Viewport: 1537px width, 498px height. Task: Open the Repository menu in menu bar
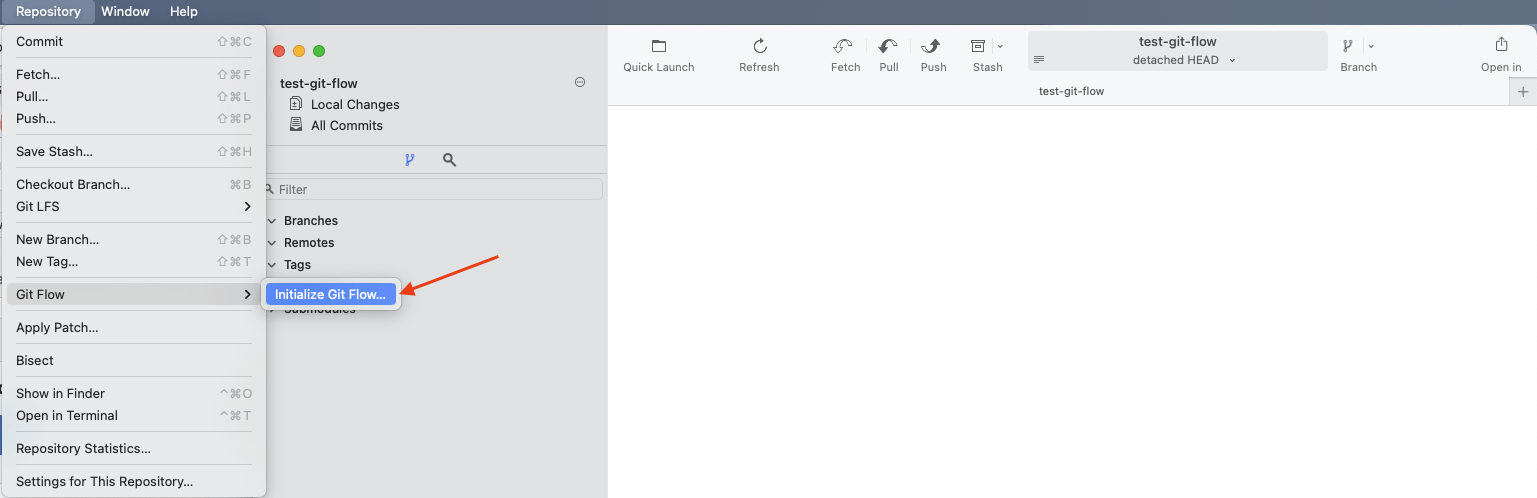pyautogui.click(x=48, y=12)
